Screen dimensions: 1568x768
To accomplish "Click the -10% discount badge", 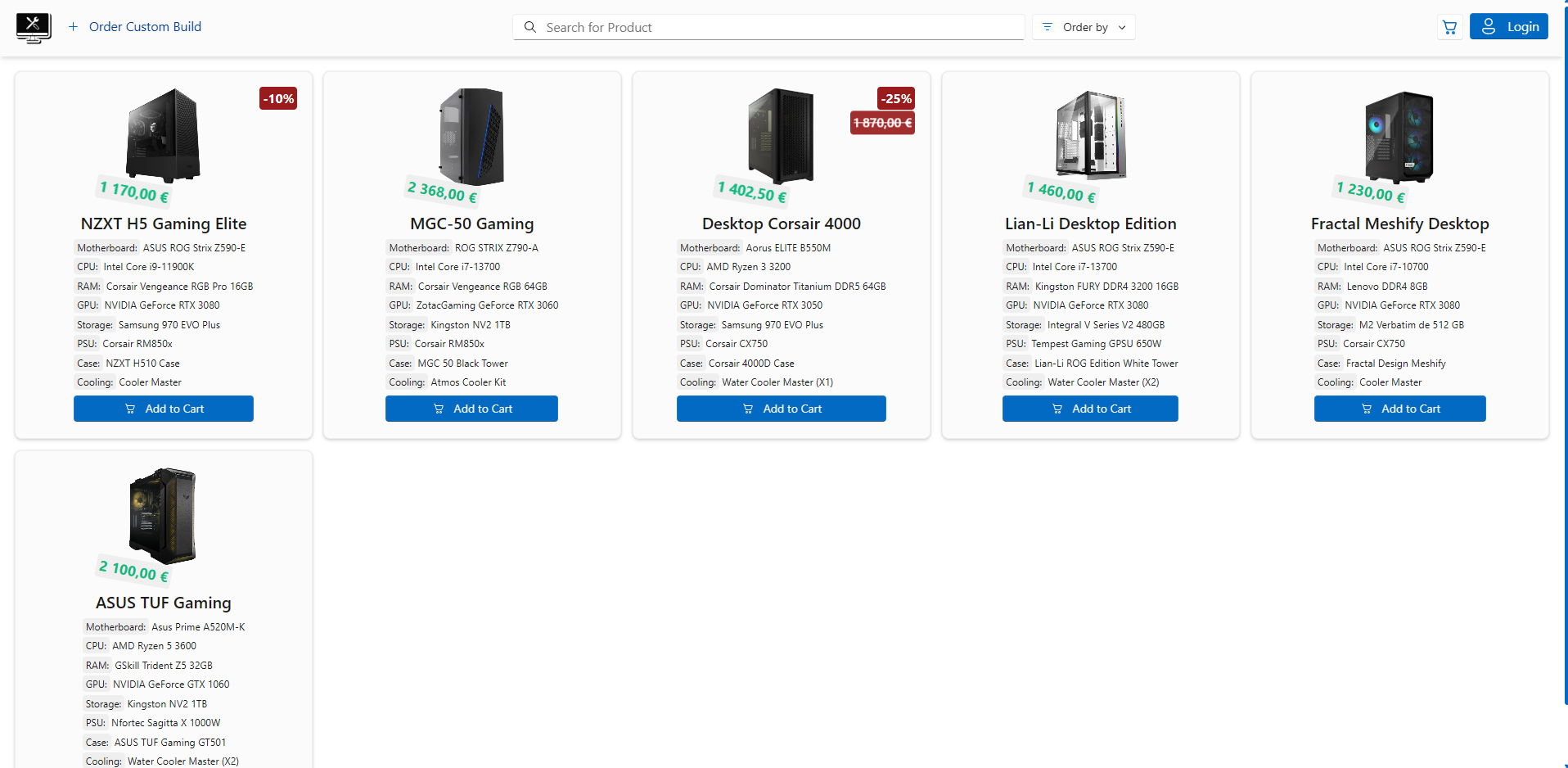I will pos(278,98).
